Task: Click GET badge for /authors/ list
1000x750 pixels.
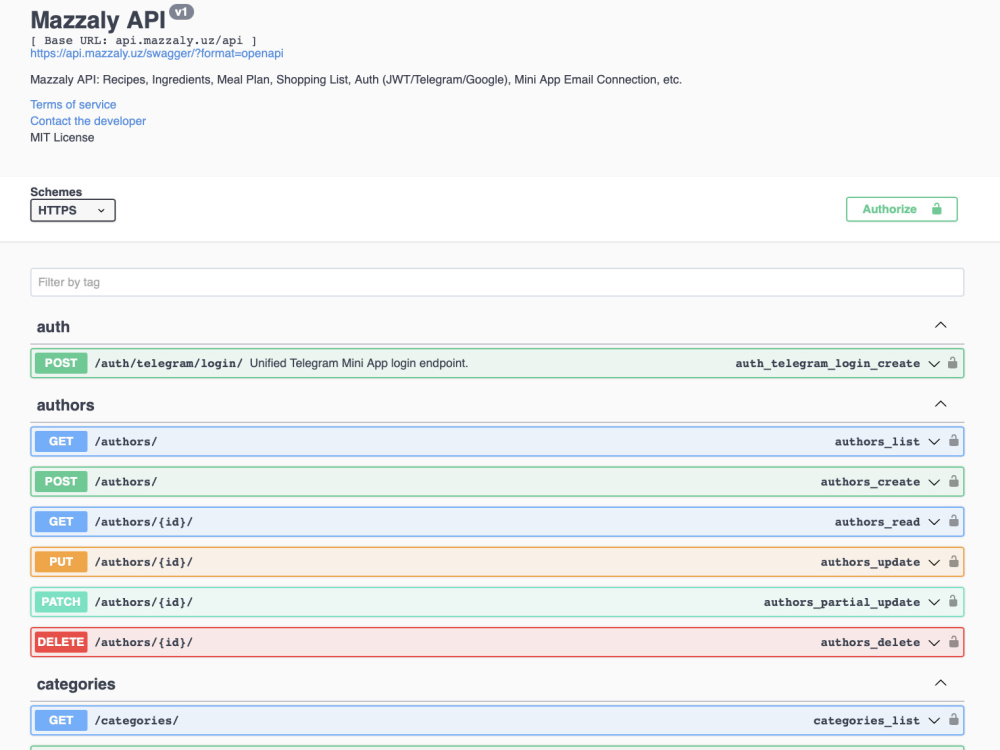Action: 61,441
